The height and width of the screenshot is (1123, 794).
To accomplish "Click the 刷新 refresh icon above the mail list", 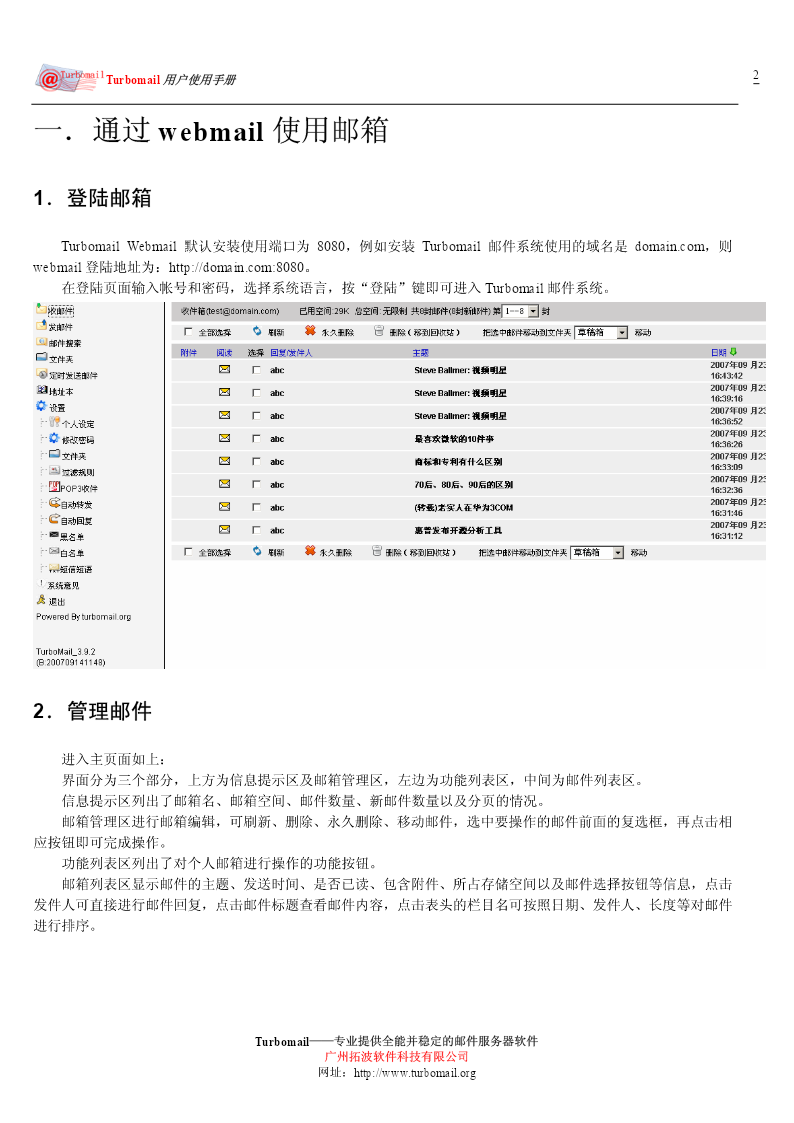I will (x=257, y=331).
